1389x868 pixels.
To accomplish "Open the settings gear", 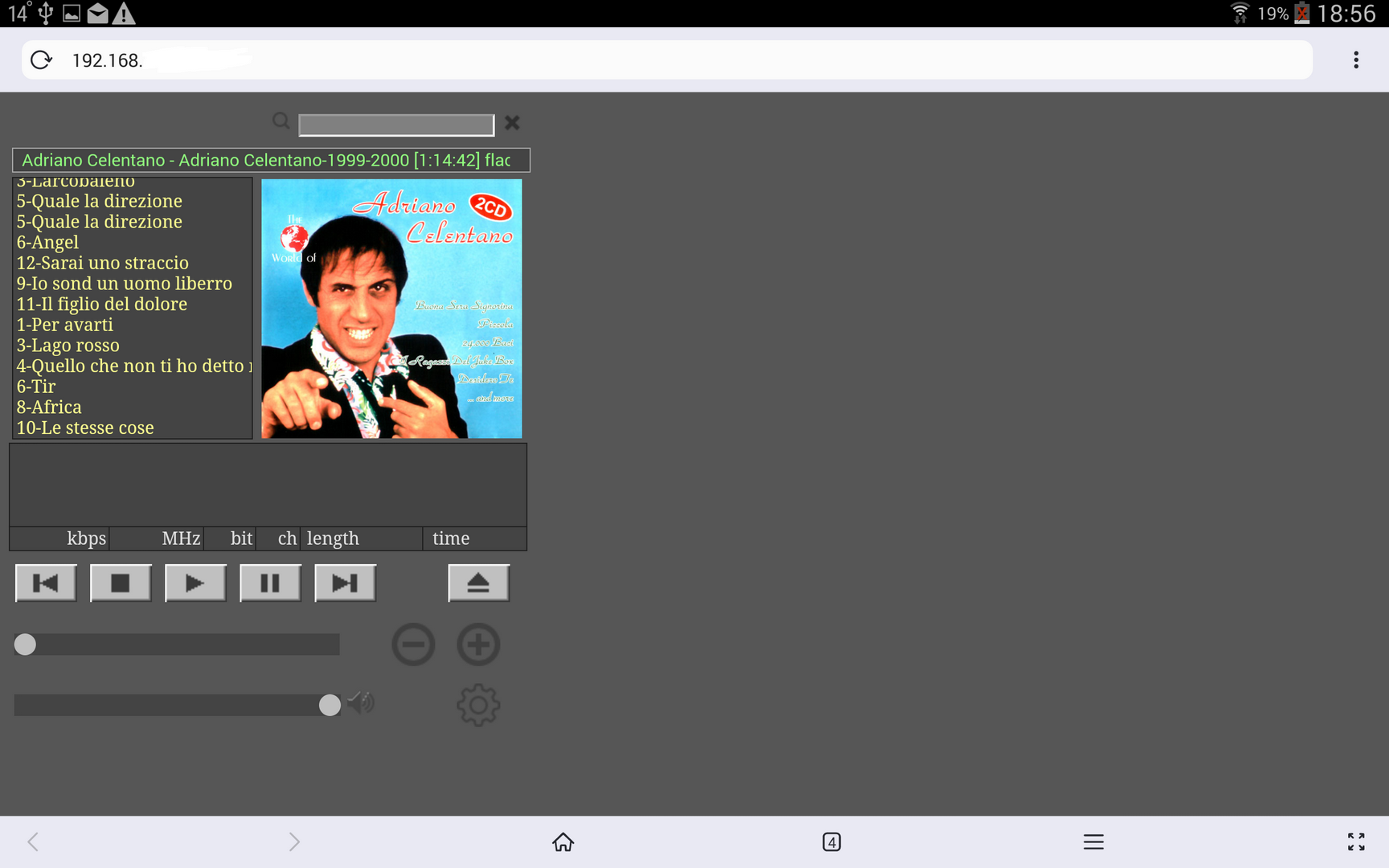I will coord(478,705).
